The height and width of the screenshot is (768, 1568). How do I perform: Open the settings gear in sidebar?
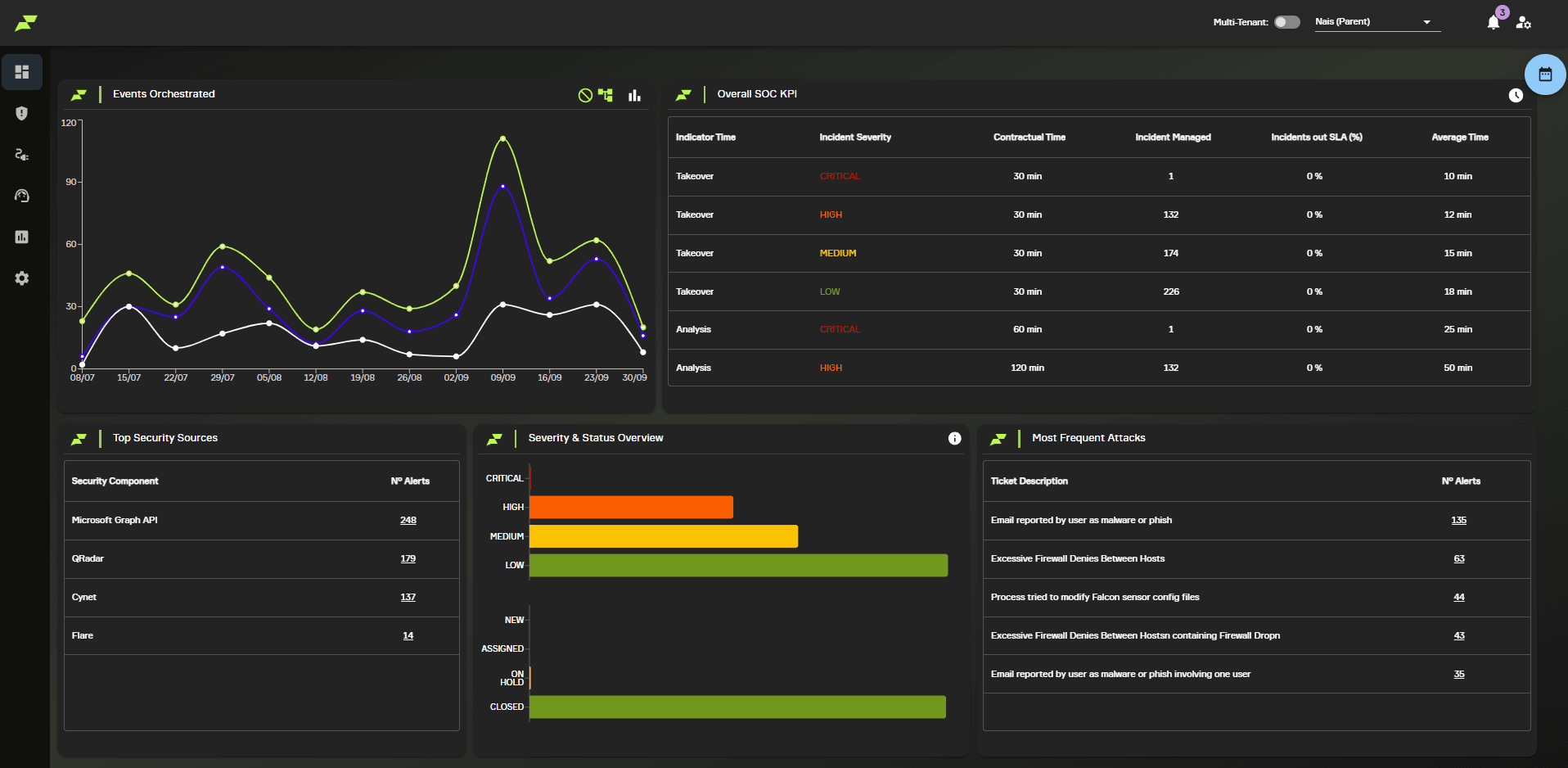pyautogui.click(x=22, y=278)
